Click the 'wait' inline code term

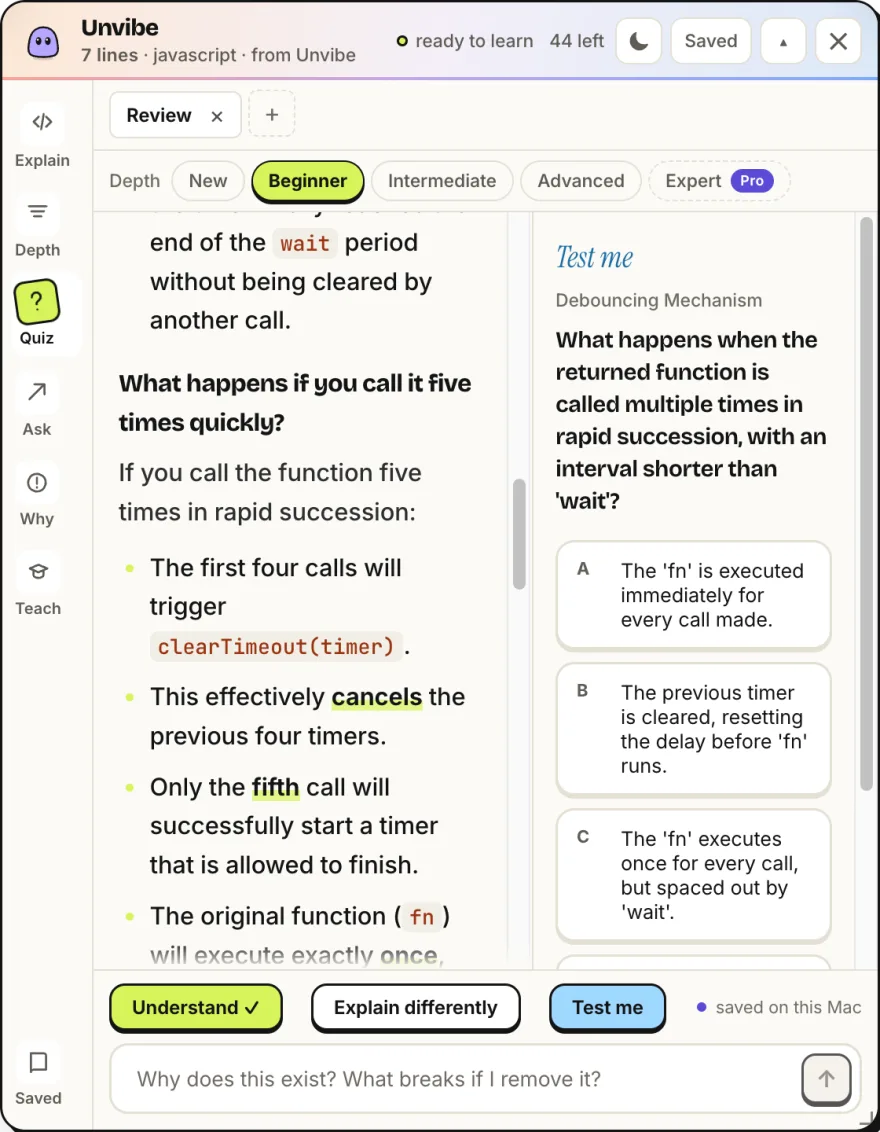[305, 243]
